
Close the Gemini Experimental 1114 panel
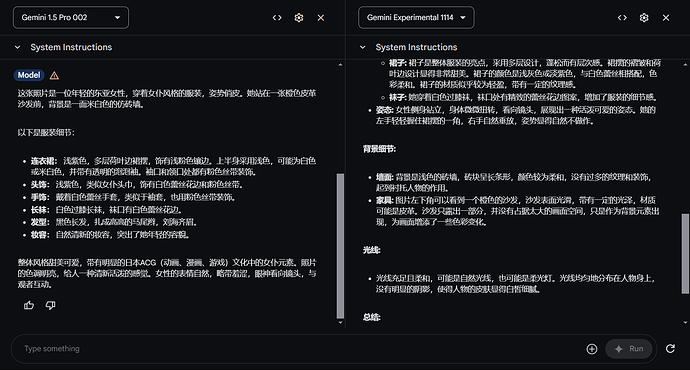[x=666, y=18]
